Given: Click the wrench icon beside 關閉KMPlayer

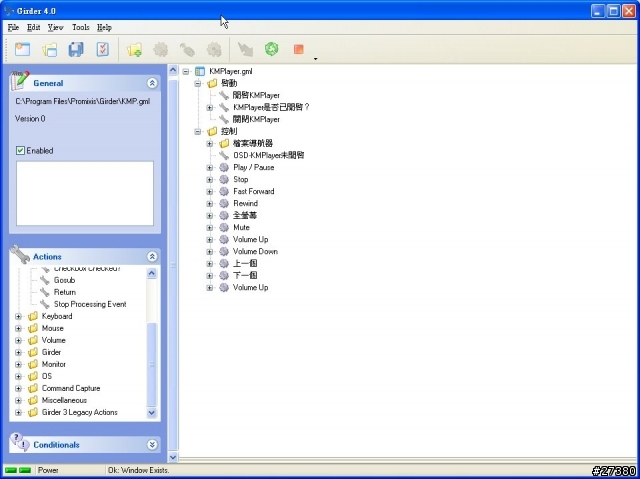Looking at the screenshot, I should (224, 119).
